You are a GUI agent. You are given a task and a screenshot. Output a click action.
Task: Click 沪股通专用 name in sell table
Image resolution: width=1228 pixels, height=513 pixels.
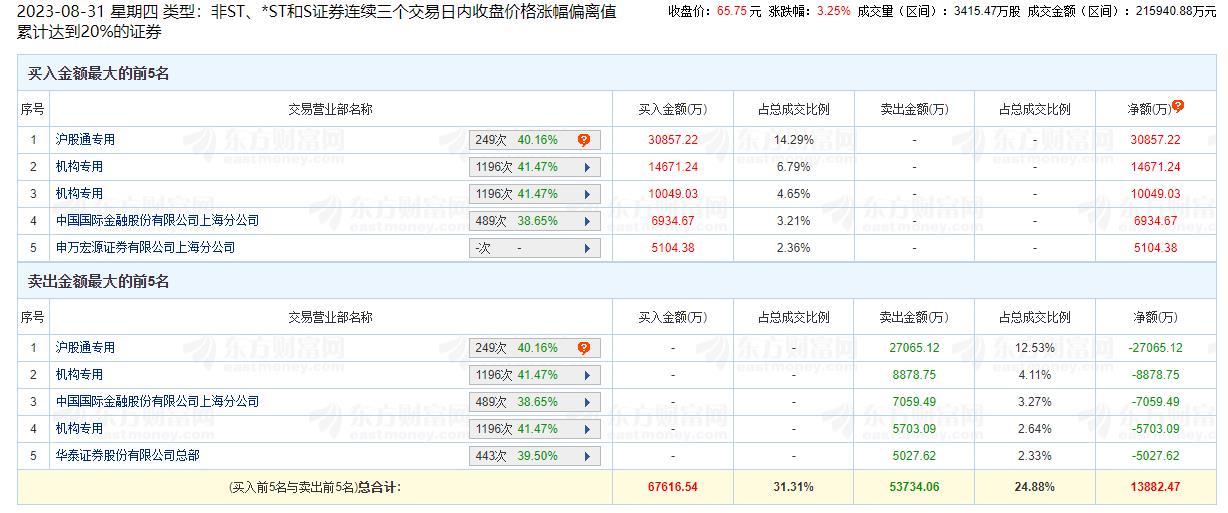point(85,347)
